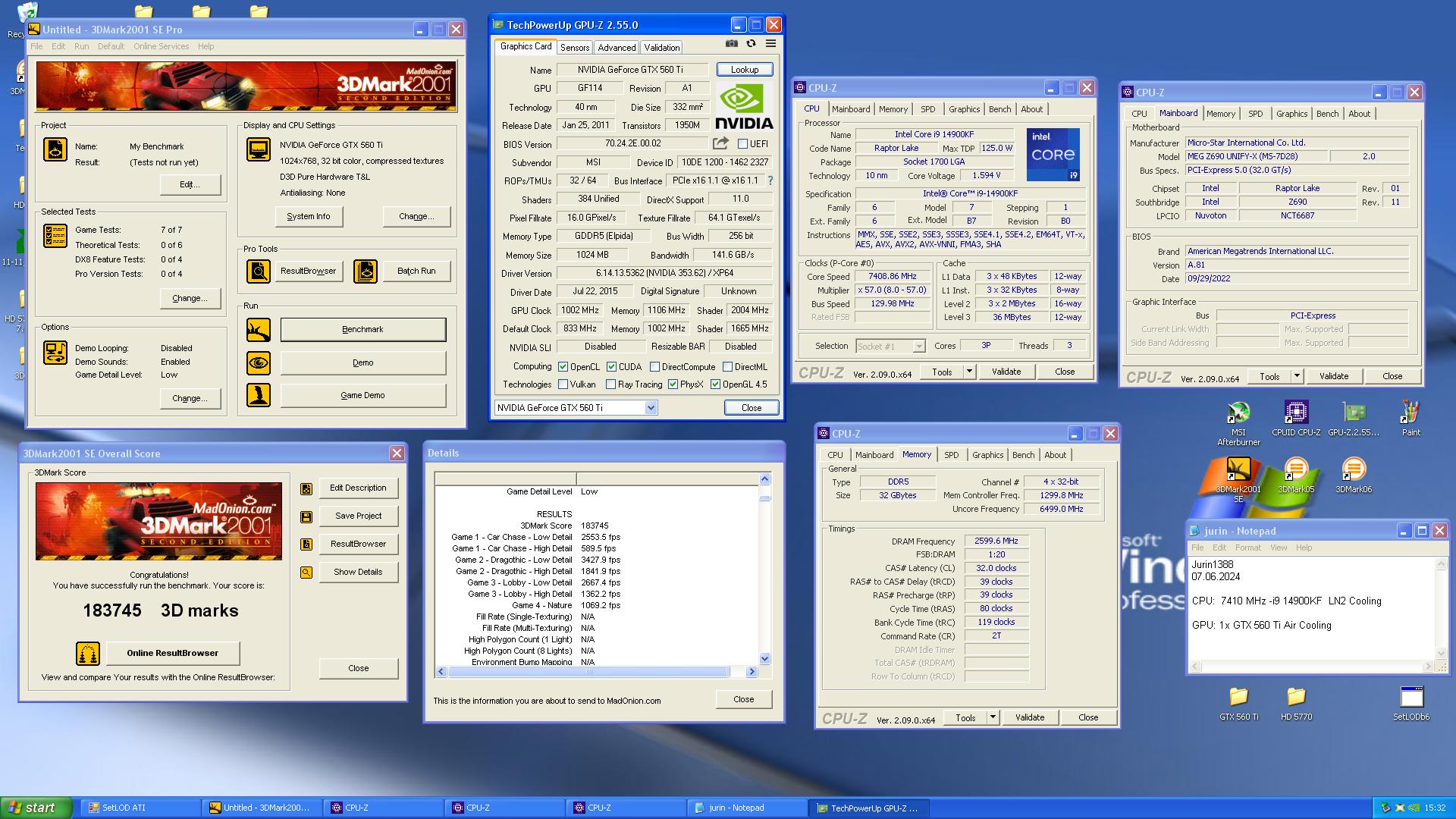The height and width of the screenshot is (819, 1456).
Task: Click Details horizontal scrollbar thumb
Action: (588, 672)
